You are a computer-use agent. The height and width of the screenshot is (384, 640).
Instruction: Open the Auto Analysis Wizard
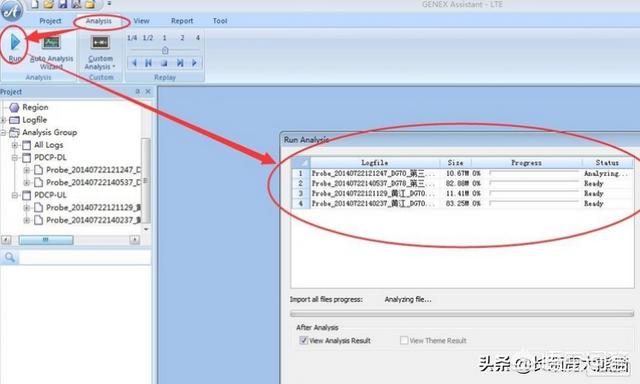click(x=51, y=52)
